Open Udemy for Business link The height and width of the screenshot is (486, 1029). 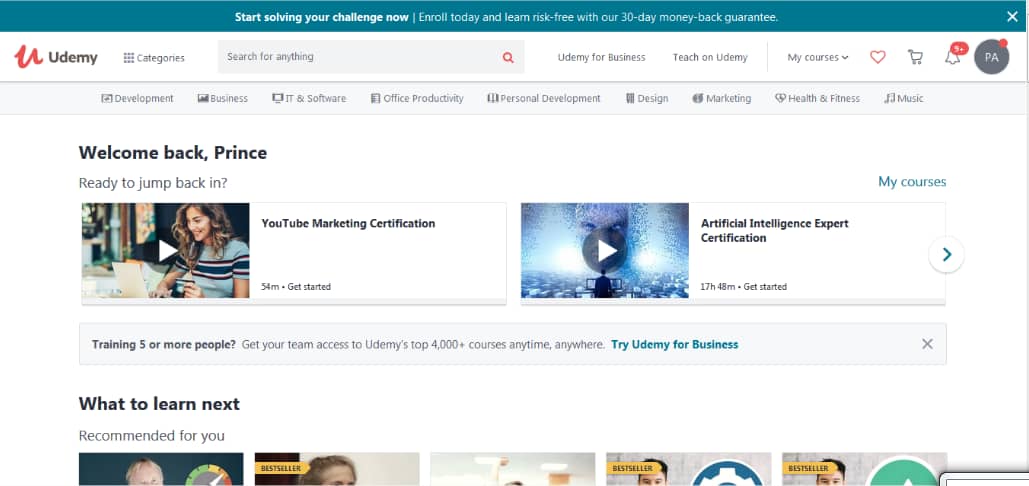[601, 57]
